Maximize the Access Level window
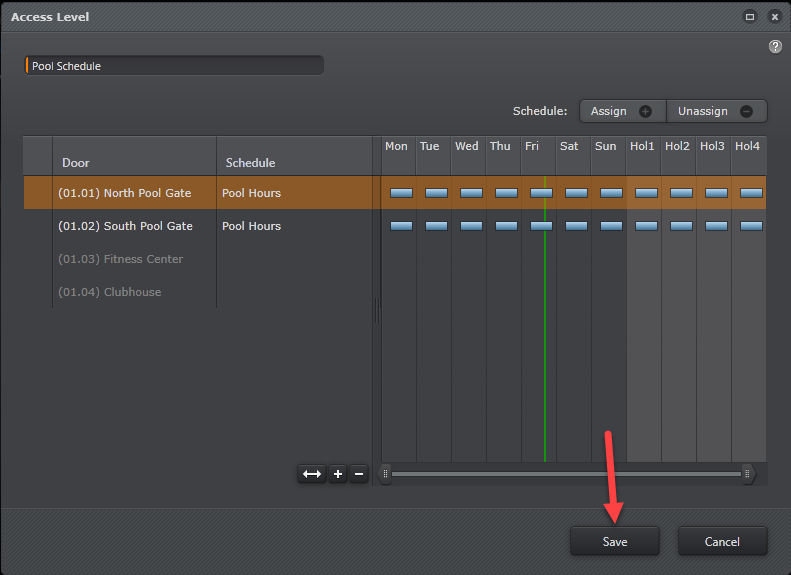This screenshot has height=575, width=791. coord(750,17)
